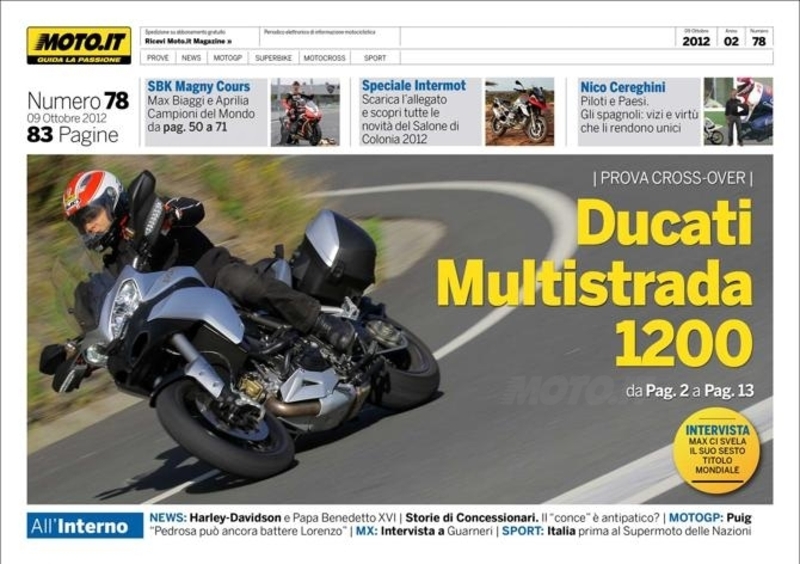
Task: Open the Harley-Davidson news item
Action: coord(272,518)
